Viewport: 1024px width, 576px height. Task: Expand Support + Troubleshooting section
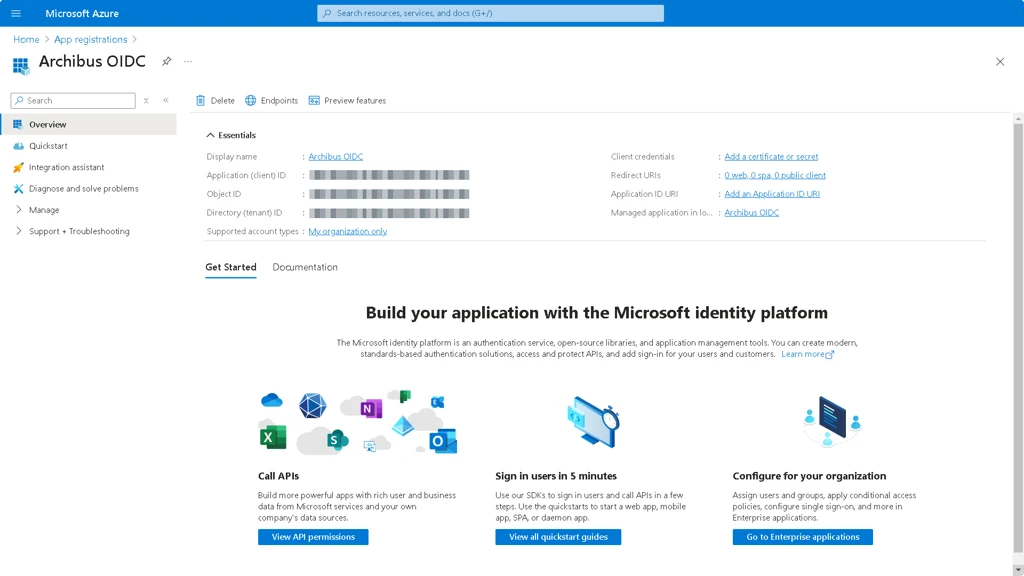pos(78,231)
